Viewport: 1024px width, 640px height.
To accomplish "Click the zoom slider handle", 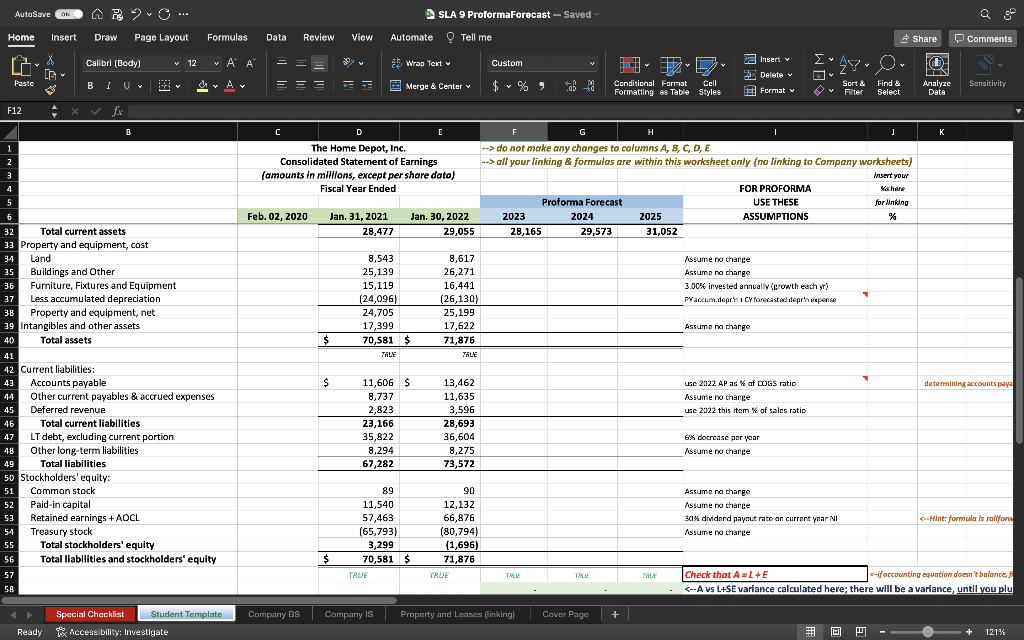I will coord(927,632).
